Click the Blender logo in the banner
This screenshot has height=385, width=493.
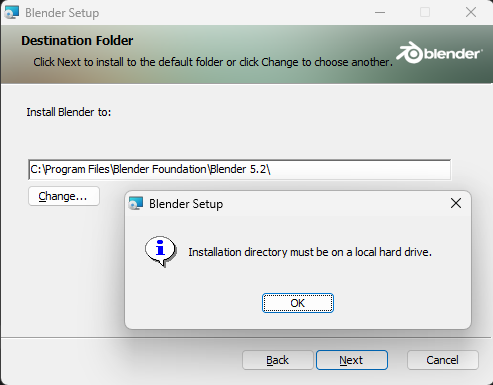(439, 53)
